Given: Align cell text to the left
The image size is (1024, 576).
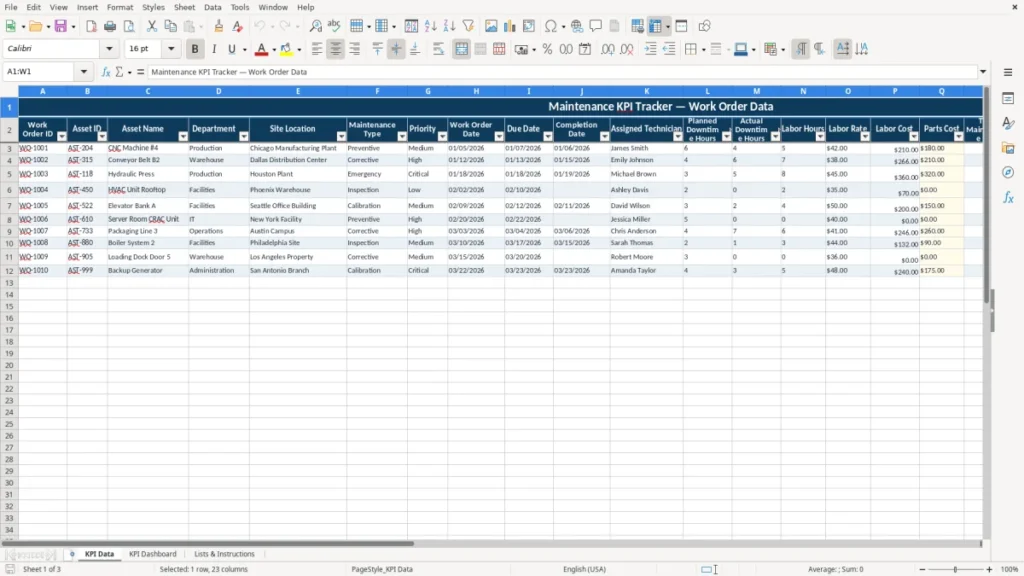Looking at the screenshot, I should click(x=317, y=49).
